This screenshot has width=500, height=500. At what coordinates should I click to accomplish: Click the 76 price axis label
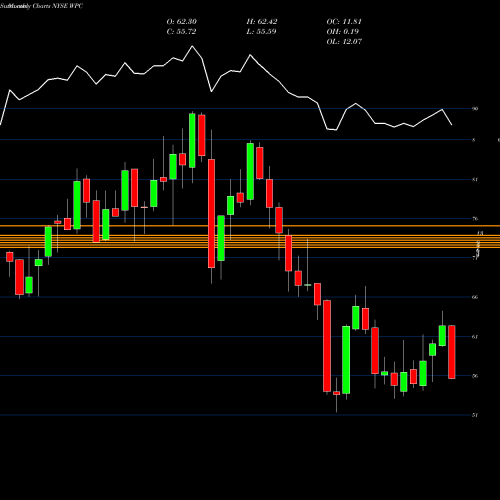pos(475,219)
